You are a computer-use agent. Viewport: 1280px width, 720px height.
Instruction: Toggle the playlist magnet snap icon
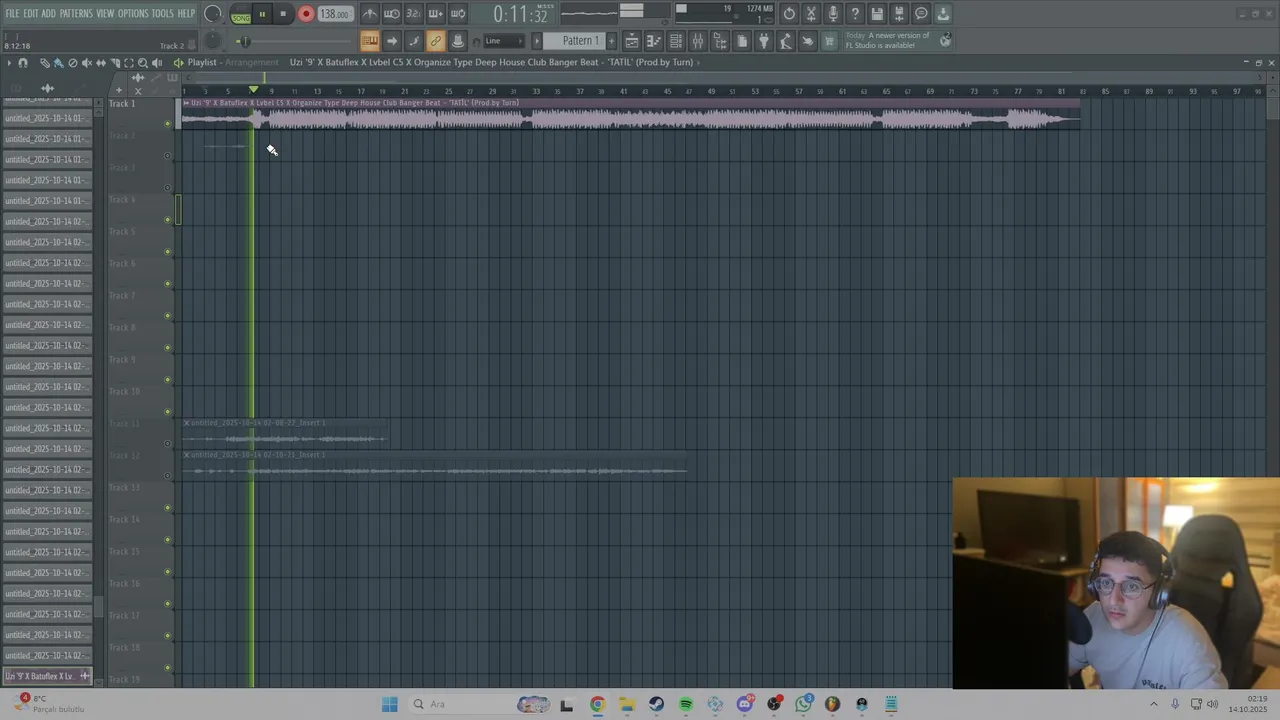[23, 63]
